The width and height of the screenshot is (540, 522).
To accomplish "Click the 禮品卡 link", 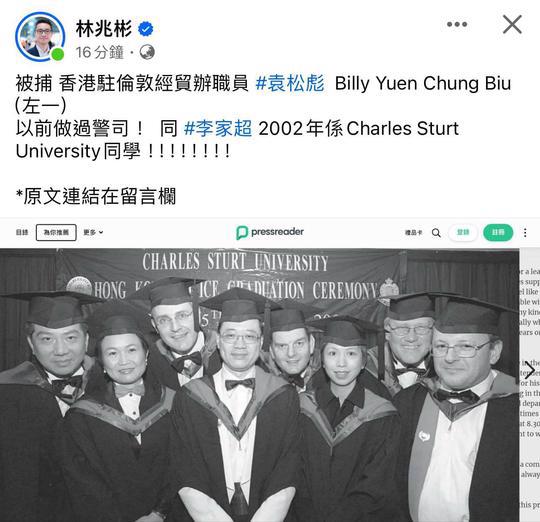I will point(414,233).
